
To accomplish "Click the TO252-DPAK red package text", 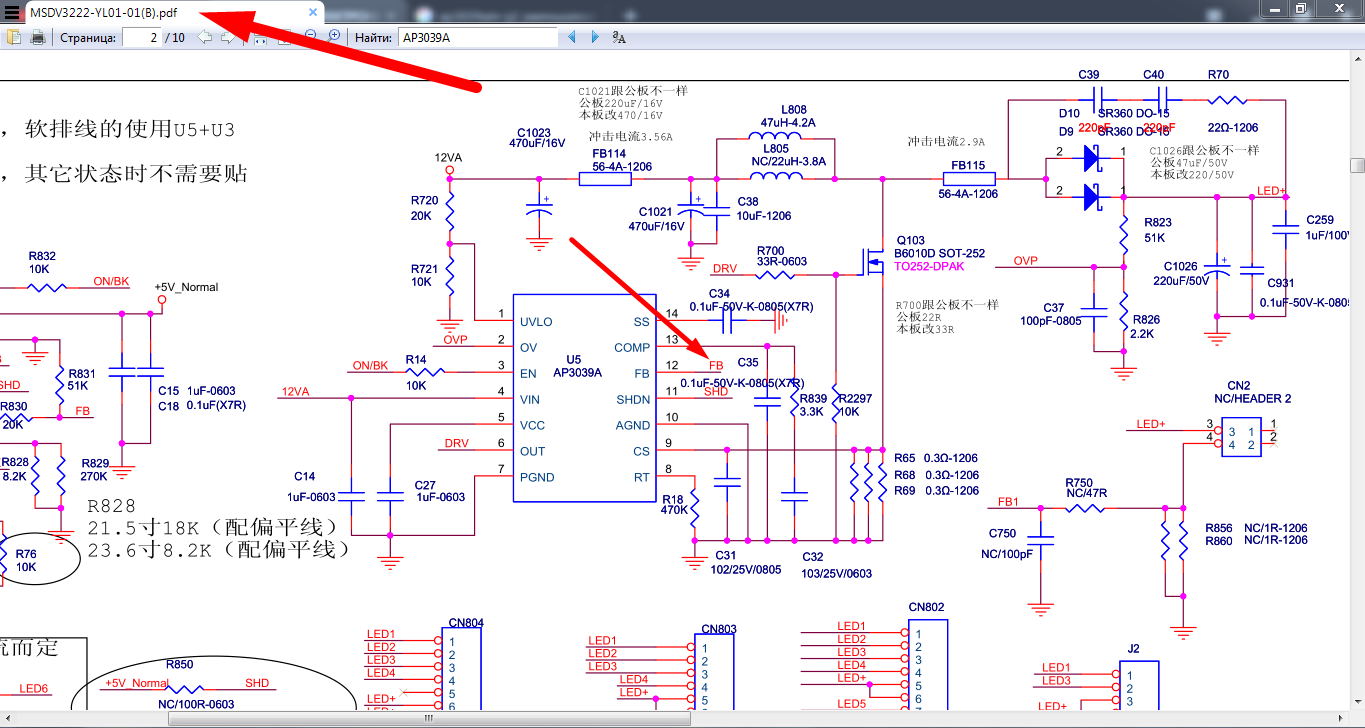I will (929, 267).
